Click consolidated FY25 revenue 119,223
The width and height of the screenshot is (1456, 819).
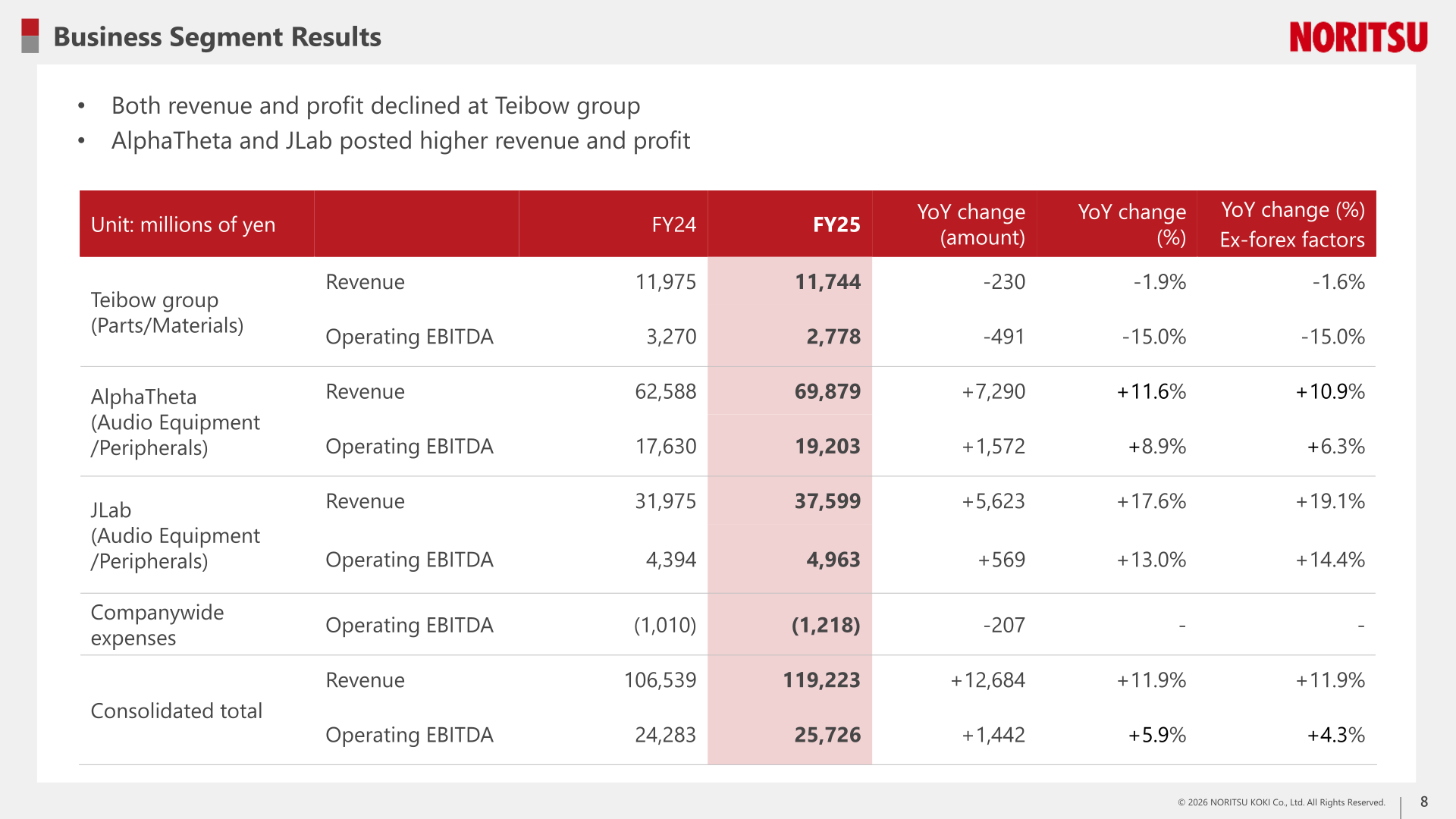tap(822, 680)
